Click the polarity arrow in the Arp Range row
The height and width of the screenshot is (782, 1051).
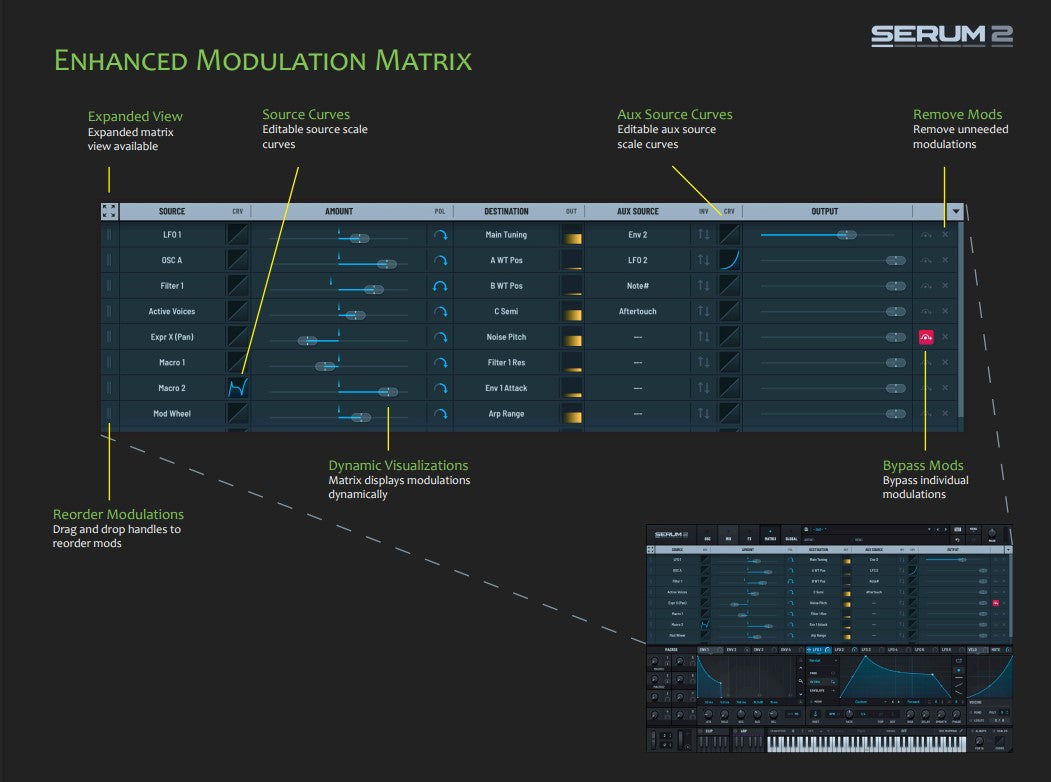click(440, 413)
